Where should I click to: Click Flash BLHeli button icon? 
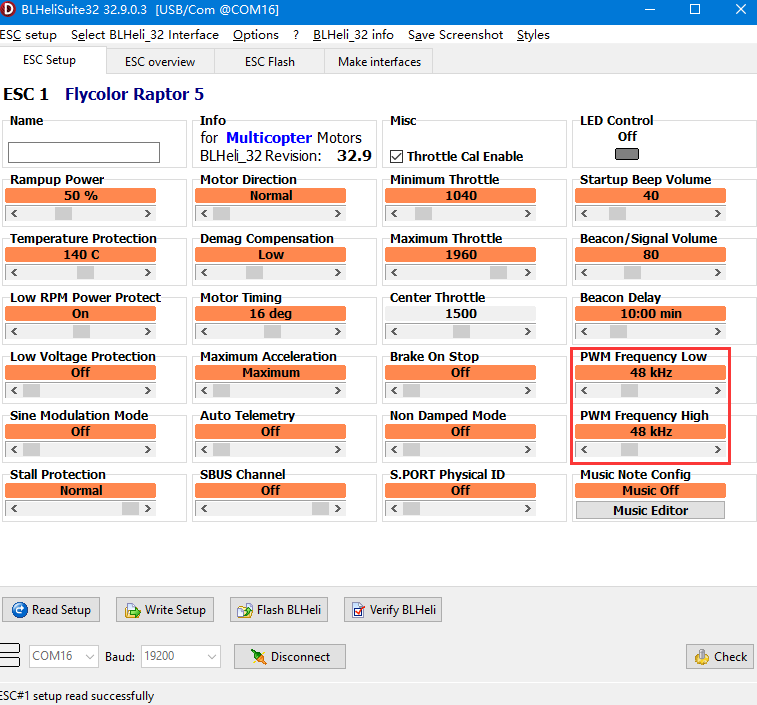[246, 610]
